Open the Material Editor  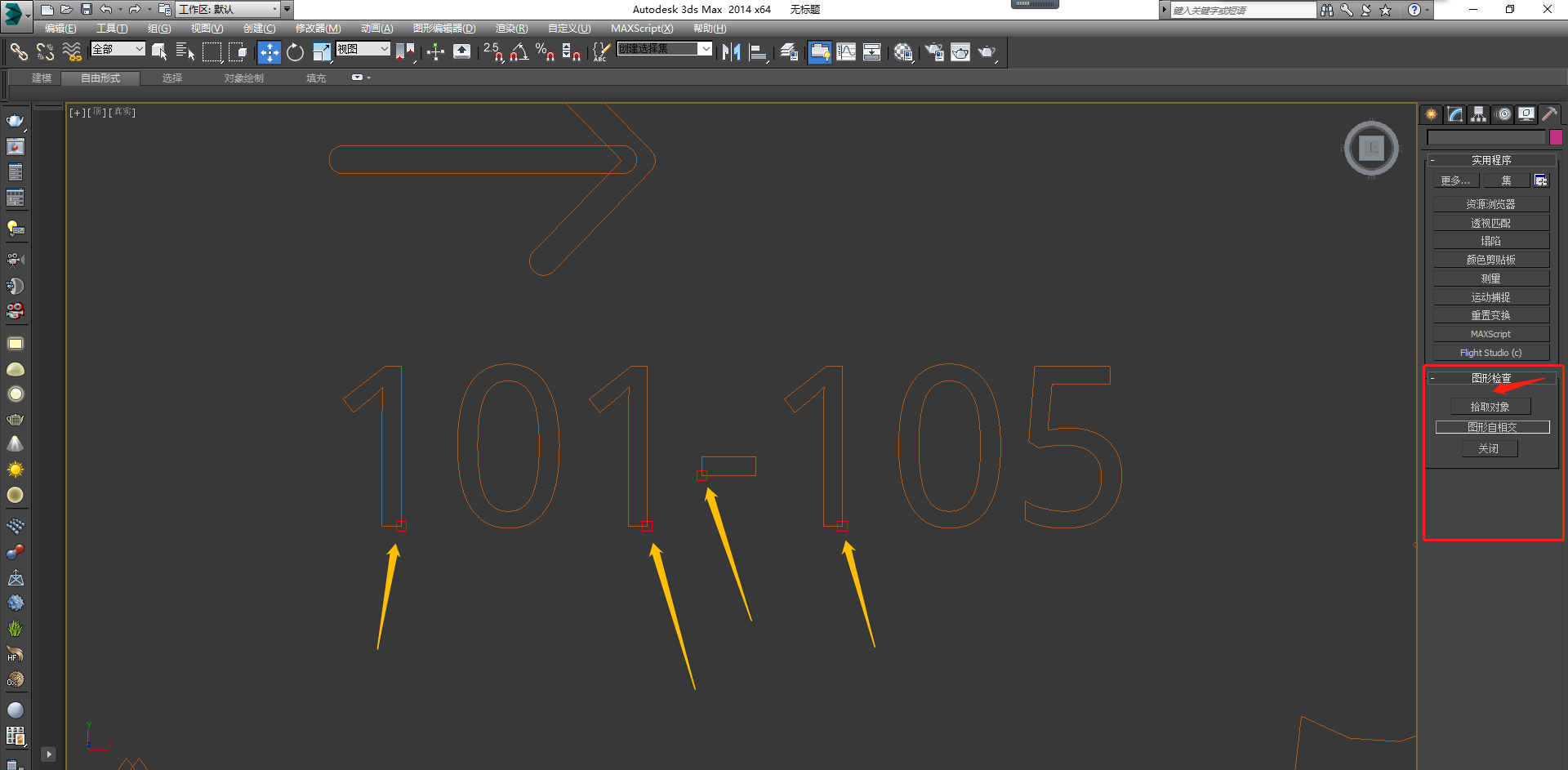click(x=902, y=52)
